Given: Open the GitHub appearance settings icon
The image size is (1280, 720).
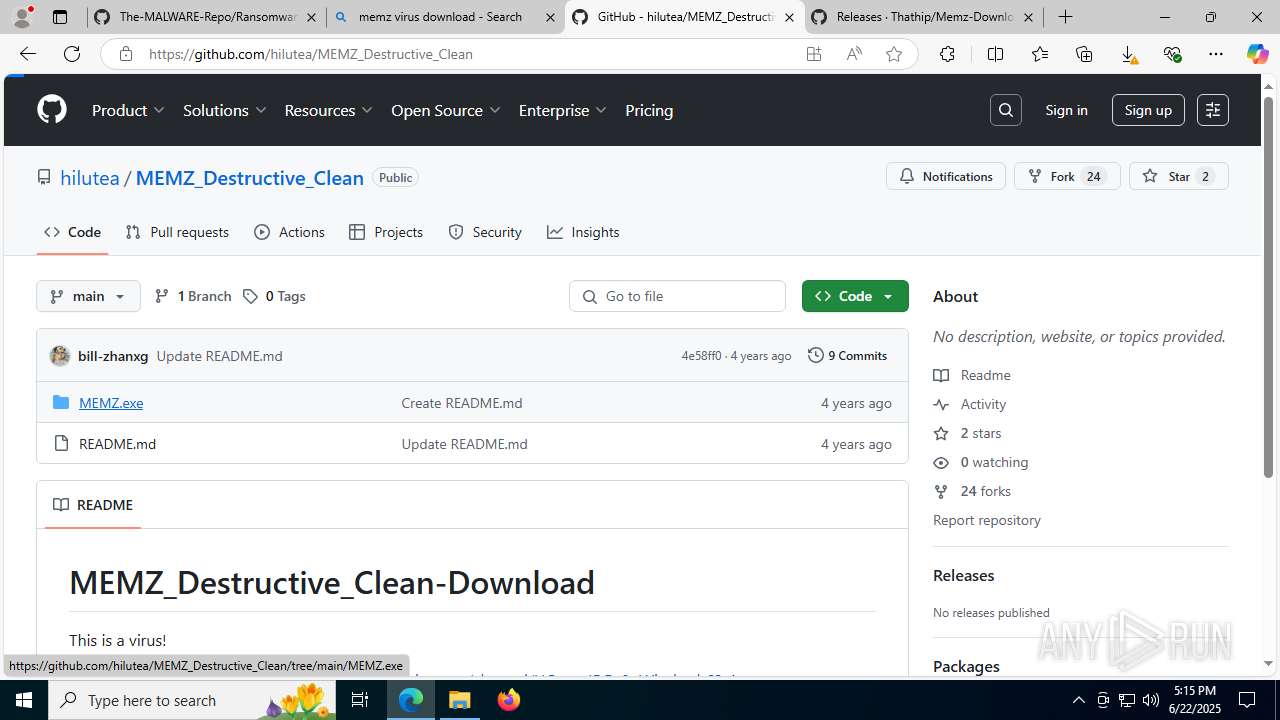Looking at the screenshot, I should (x=1213, y=110).
